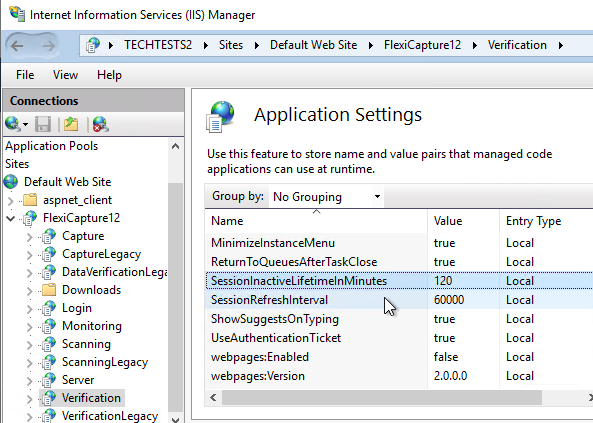Viewport: 593px width, 423px height.
Task: Select the SessionRefreshInterval setting
Action: pyautogui.click(x=399, y=300)
